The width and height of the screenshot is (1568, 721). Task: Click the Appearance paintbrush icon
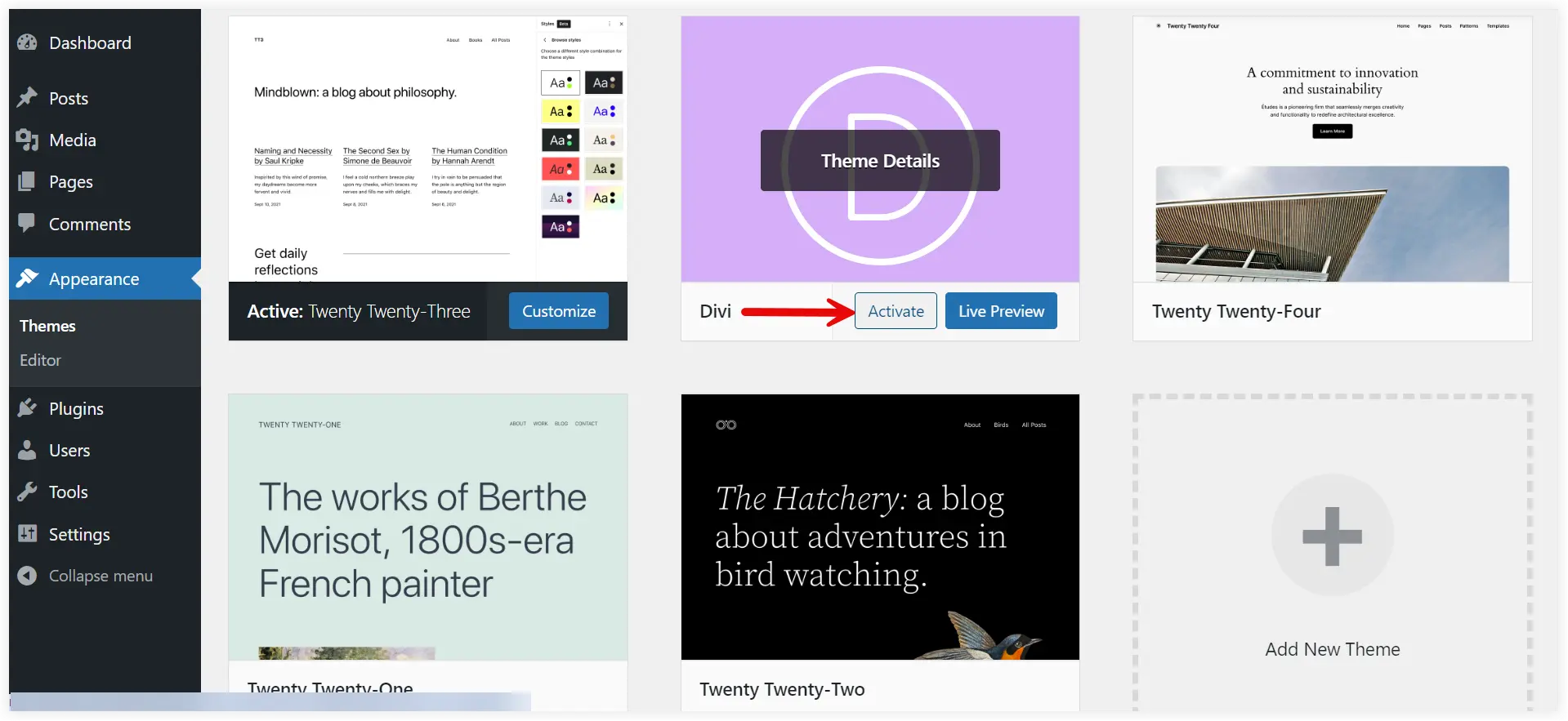click(27, 278)
